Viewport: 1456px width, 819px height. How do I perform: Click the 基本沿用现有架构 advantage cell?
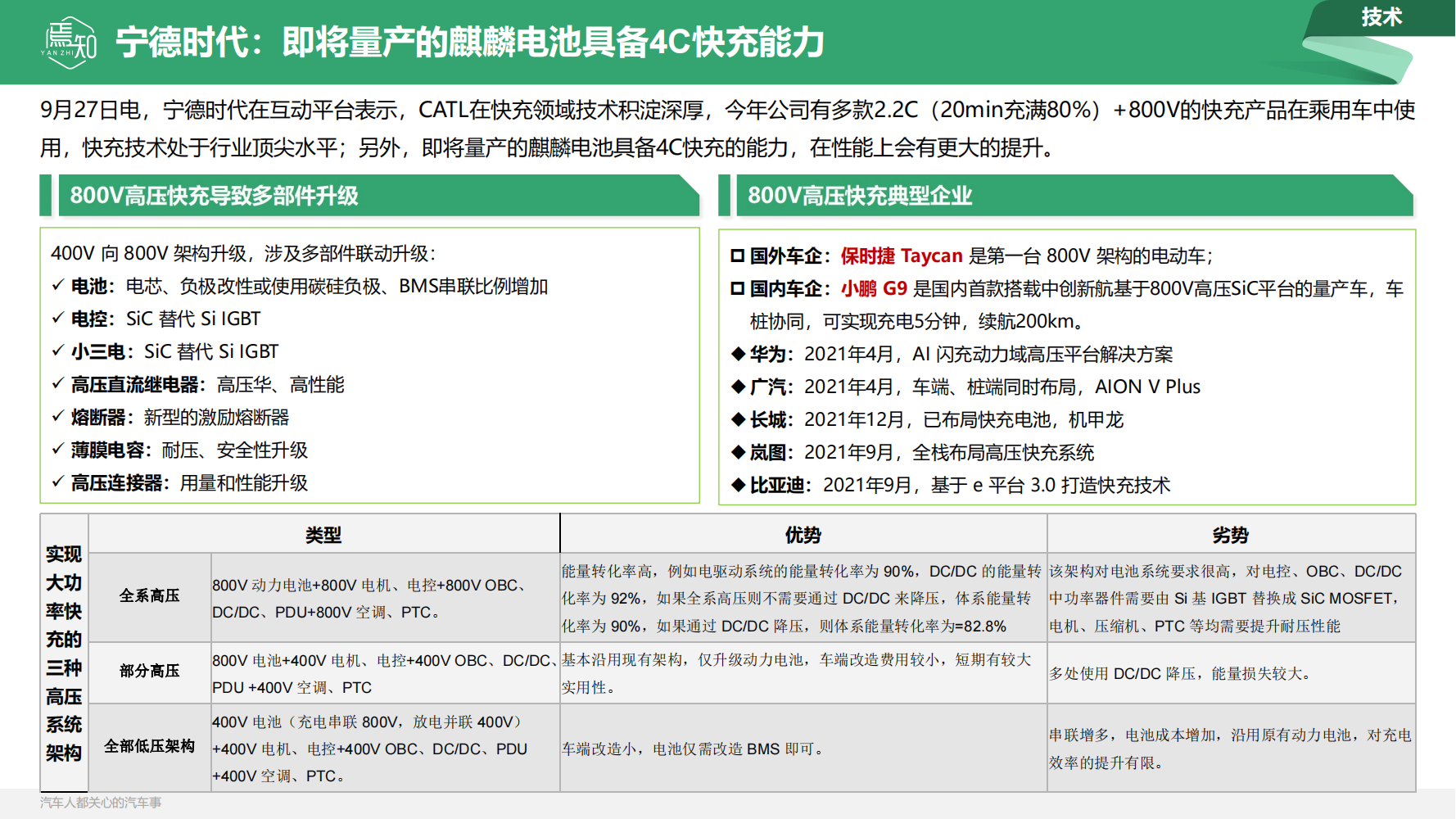coord(803,673)
